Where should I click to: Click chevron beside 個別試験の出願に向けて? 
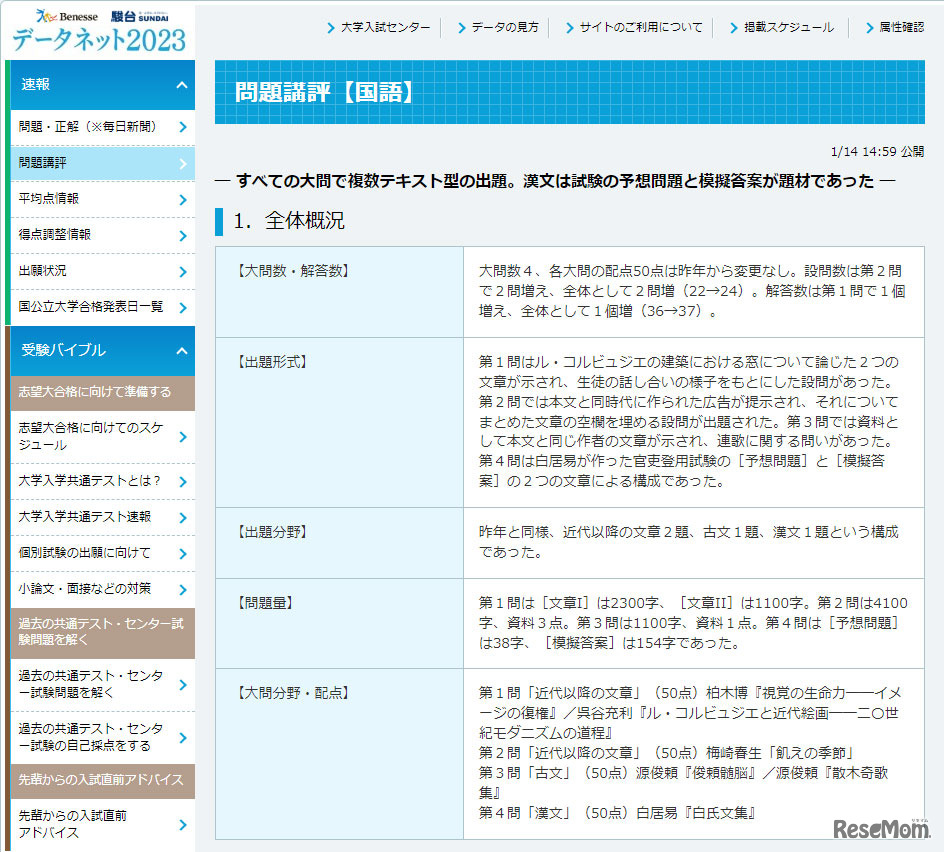(182, 553)
